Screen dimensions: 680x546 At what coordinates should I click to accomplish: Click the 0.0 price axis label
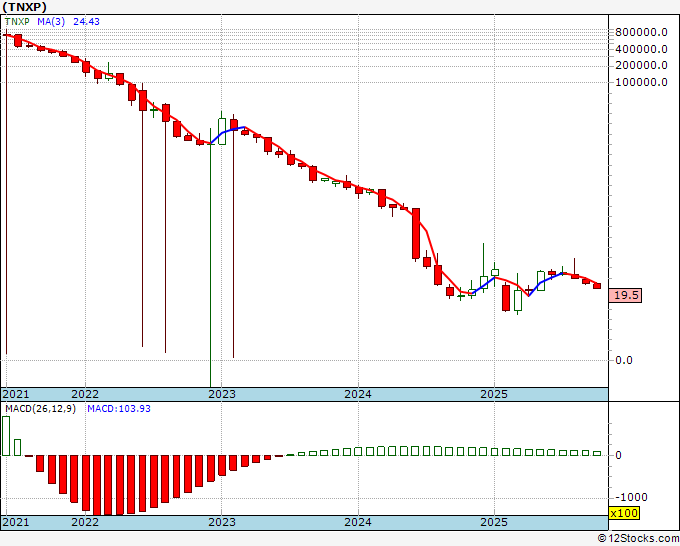(x=624, y=360)
